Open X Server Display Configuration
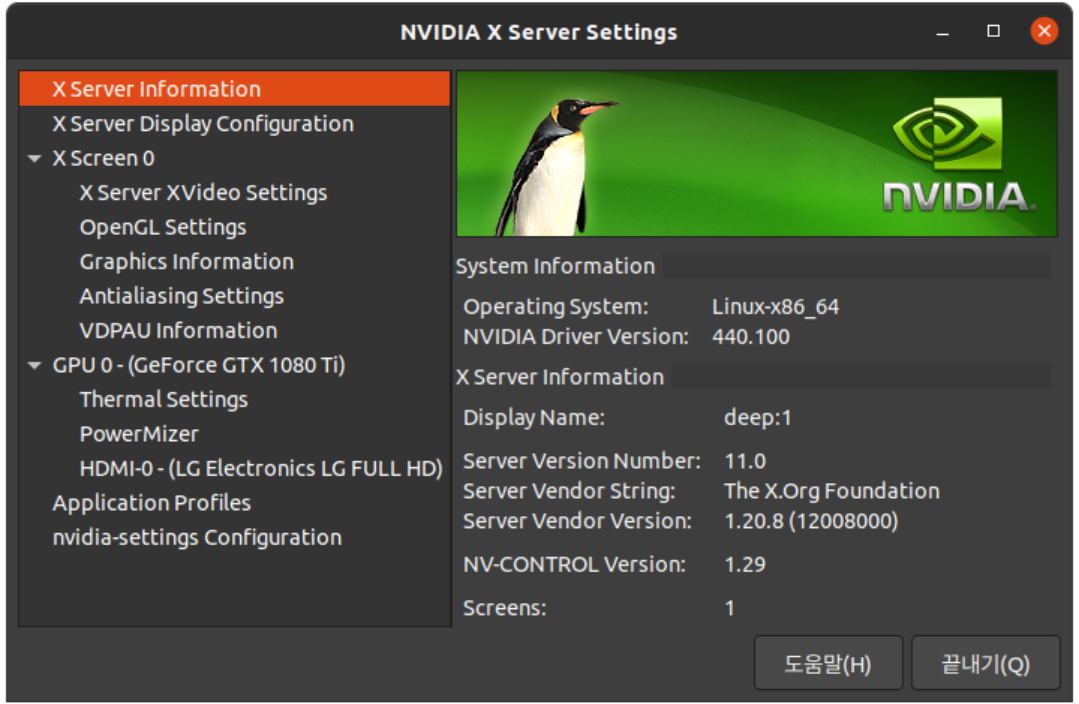Image resolution: width=1079 pixels, height=704 pixels. pyautogui.click(x=203, y=124)
